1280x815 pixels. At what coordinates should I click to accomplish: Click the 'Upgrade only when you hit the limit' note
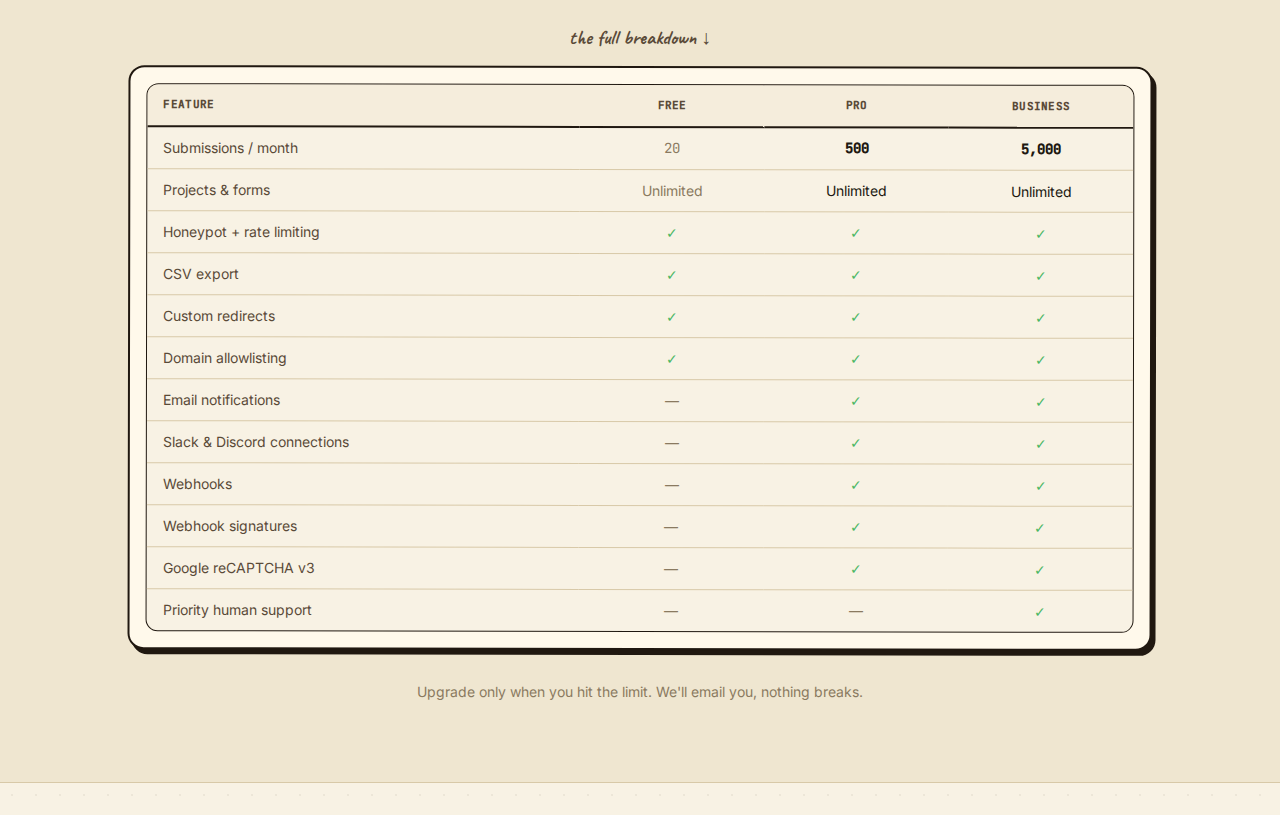pyautogui.click(x=640, y=692)
